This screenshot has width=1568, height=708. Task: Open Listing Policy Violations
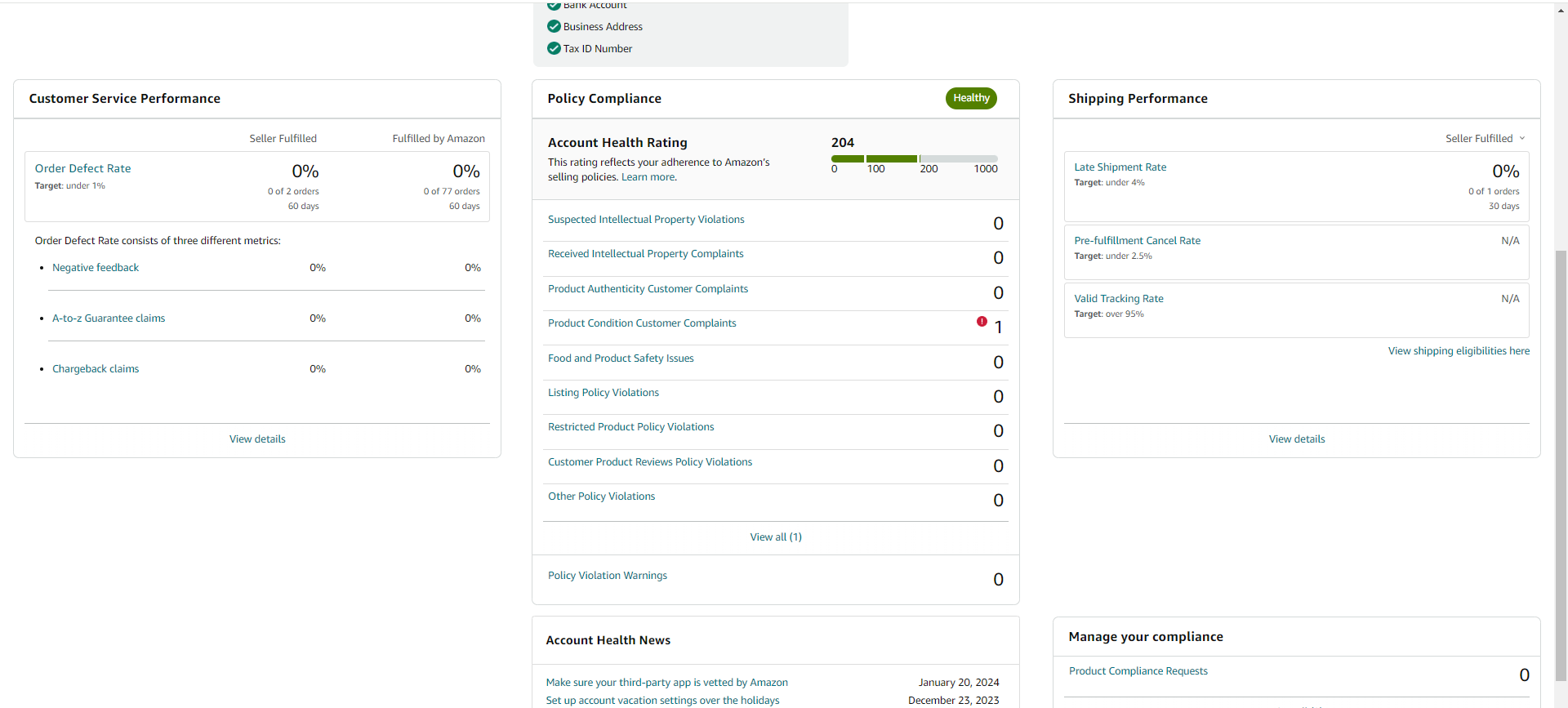604,393
